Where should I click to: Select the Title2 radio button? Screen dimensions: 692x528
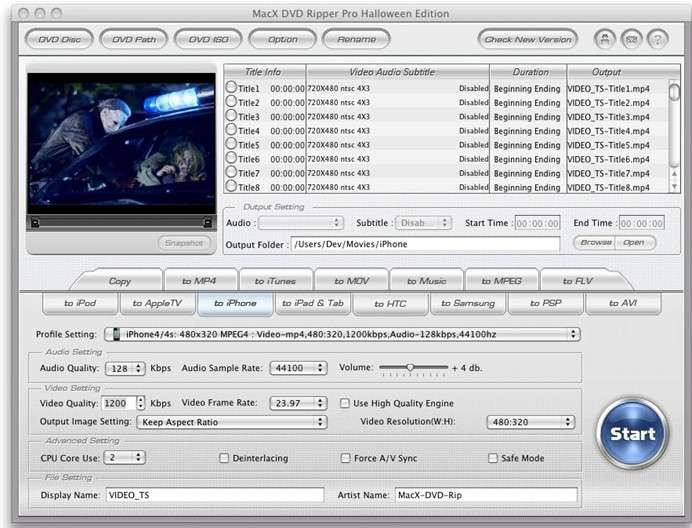point(231,101)
